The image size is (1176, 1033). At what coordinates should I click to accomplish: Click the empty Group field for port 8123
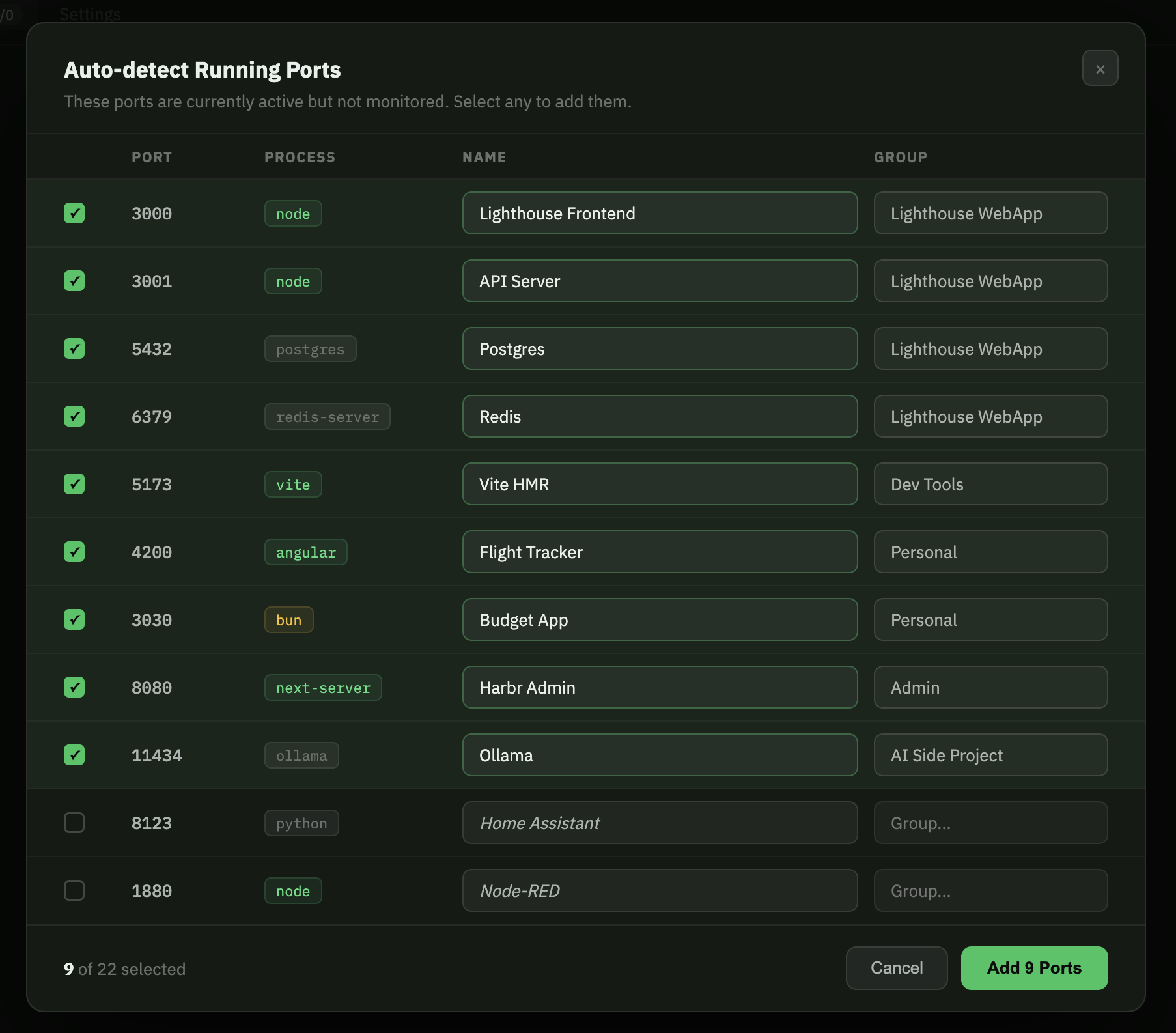pyautogui.click(x=990, y=823)
